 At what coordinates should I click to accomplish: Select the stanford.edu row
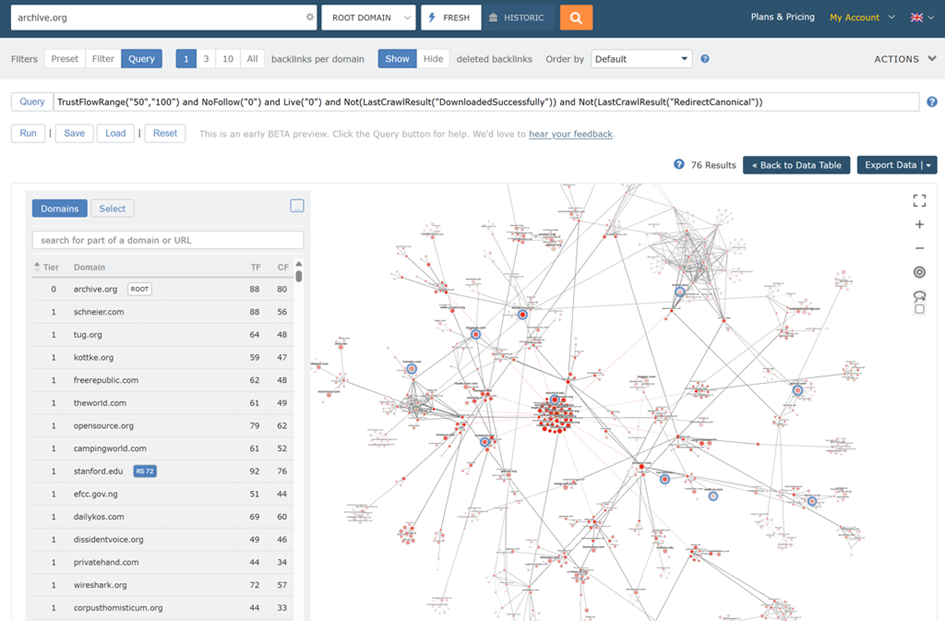click(x=163, y=471)
